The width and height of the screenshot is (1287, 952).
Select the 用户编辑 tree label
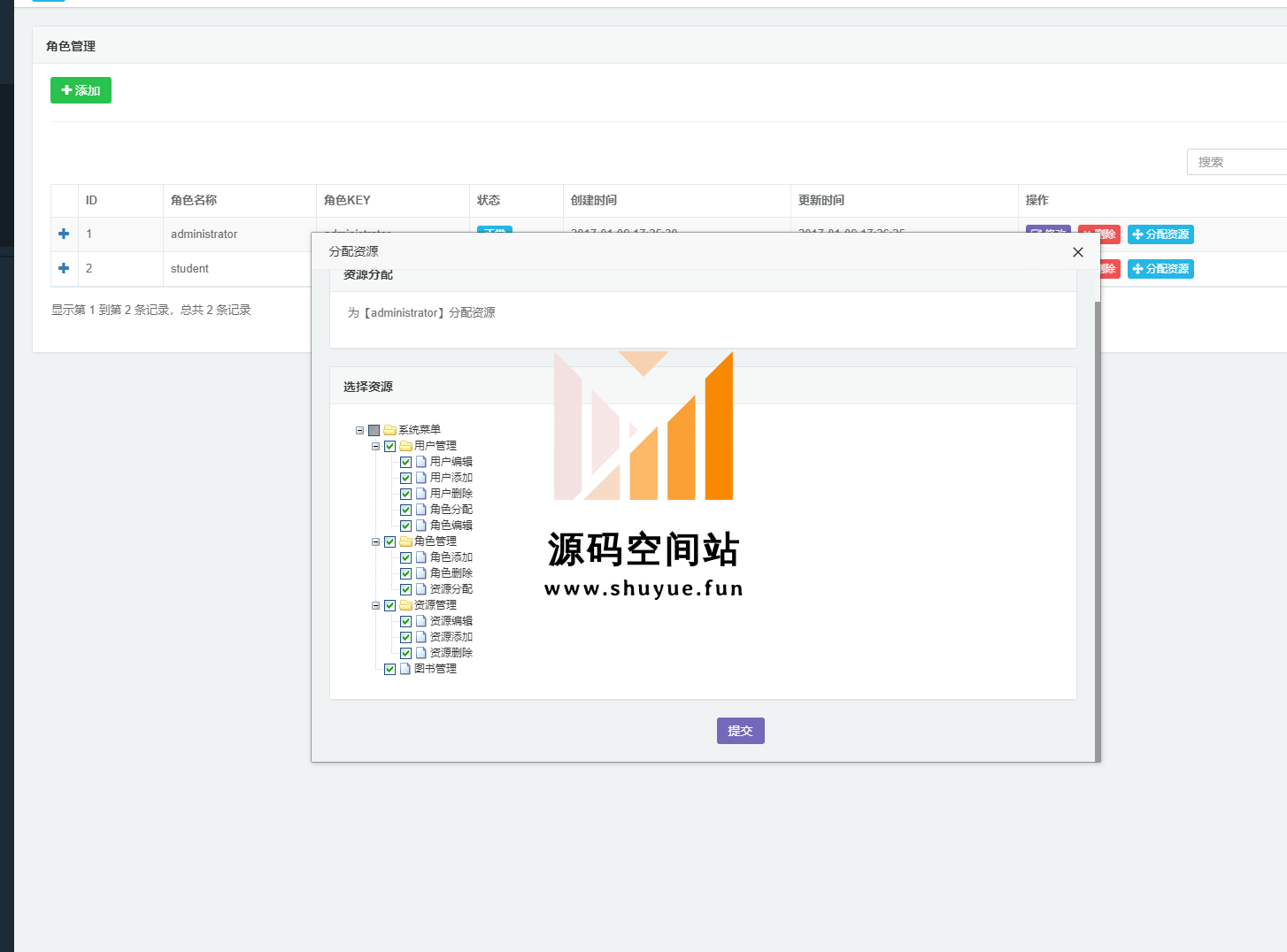[x=451, y=462]
